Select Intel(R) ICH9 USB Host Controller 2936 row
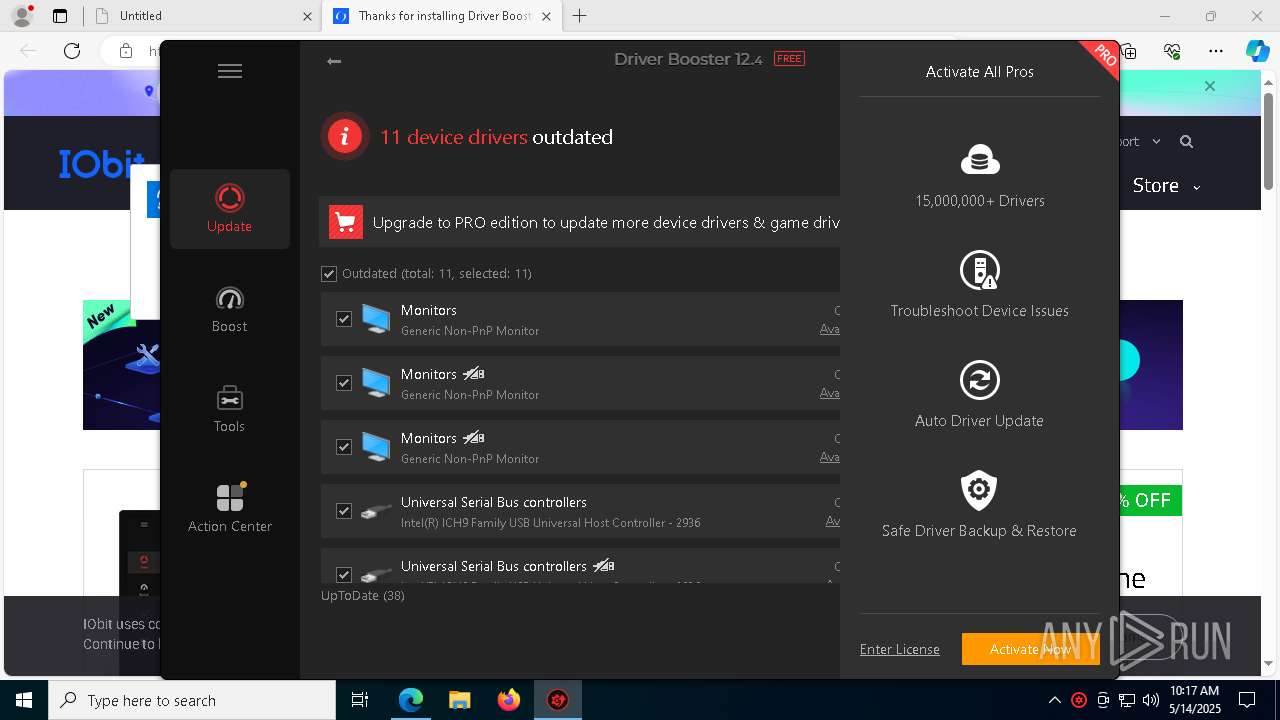This screenshot has height=720, width=1280. click(x=580, y=511)
